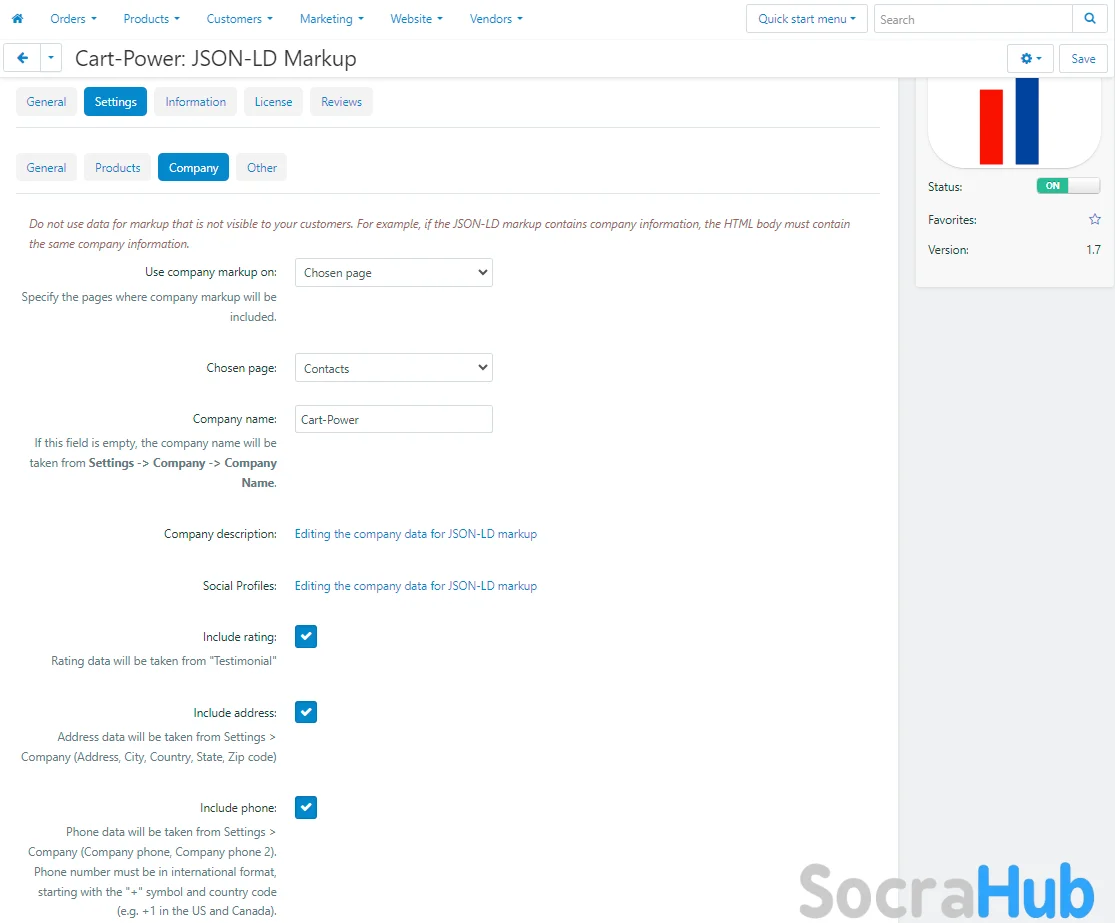
Task: Click the back arrow button
Action: point(22,59)
